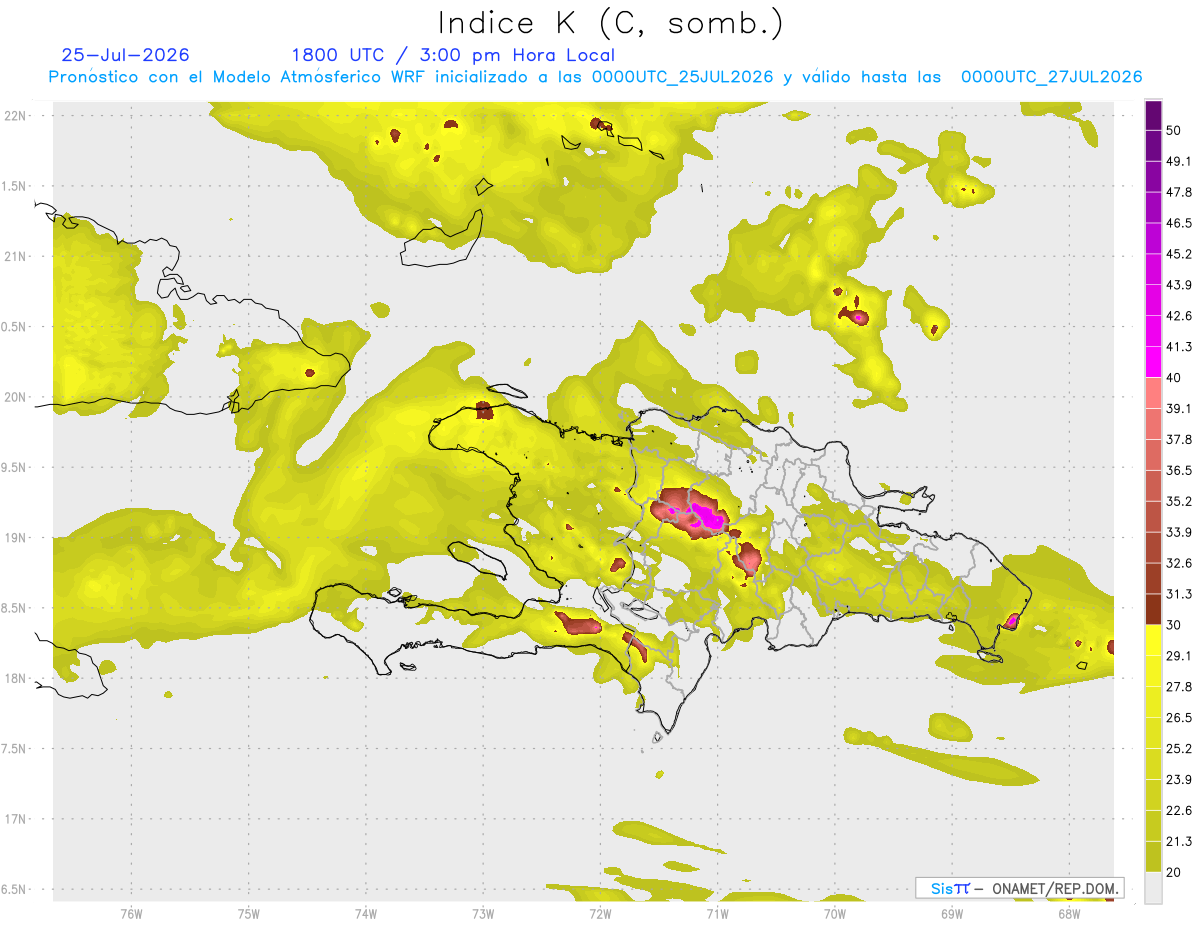Pick the light gray swatch below the 20 label
The height and width of the screenshot is (927, 1200).
tap(1153, 888)
